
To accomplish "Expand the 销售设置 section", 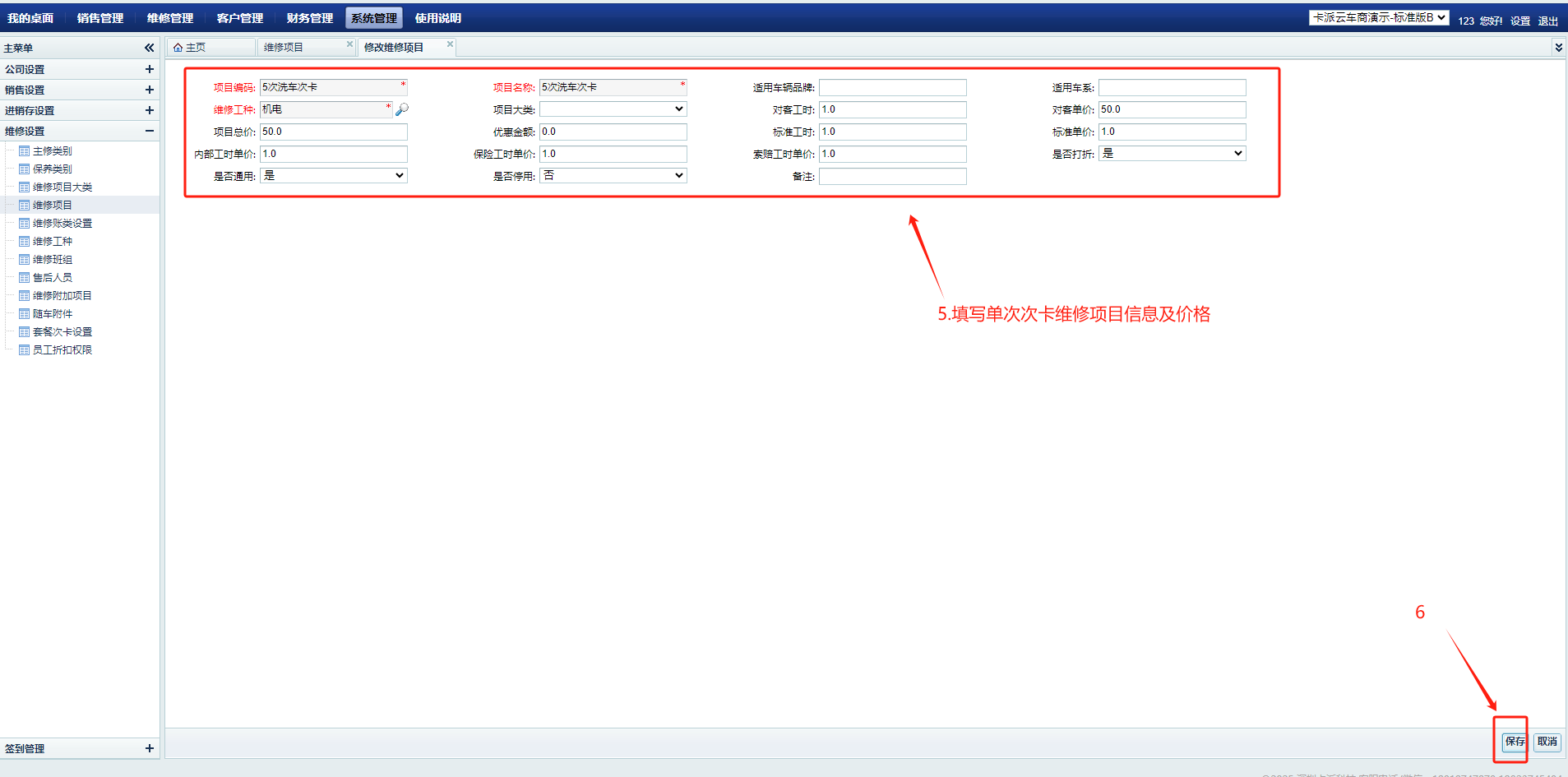I will pos(149,90).
